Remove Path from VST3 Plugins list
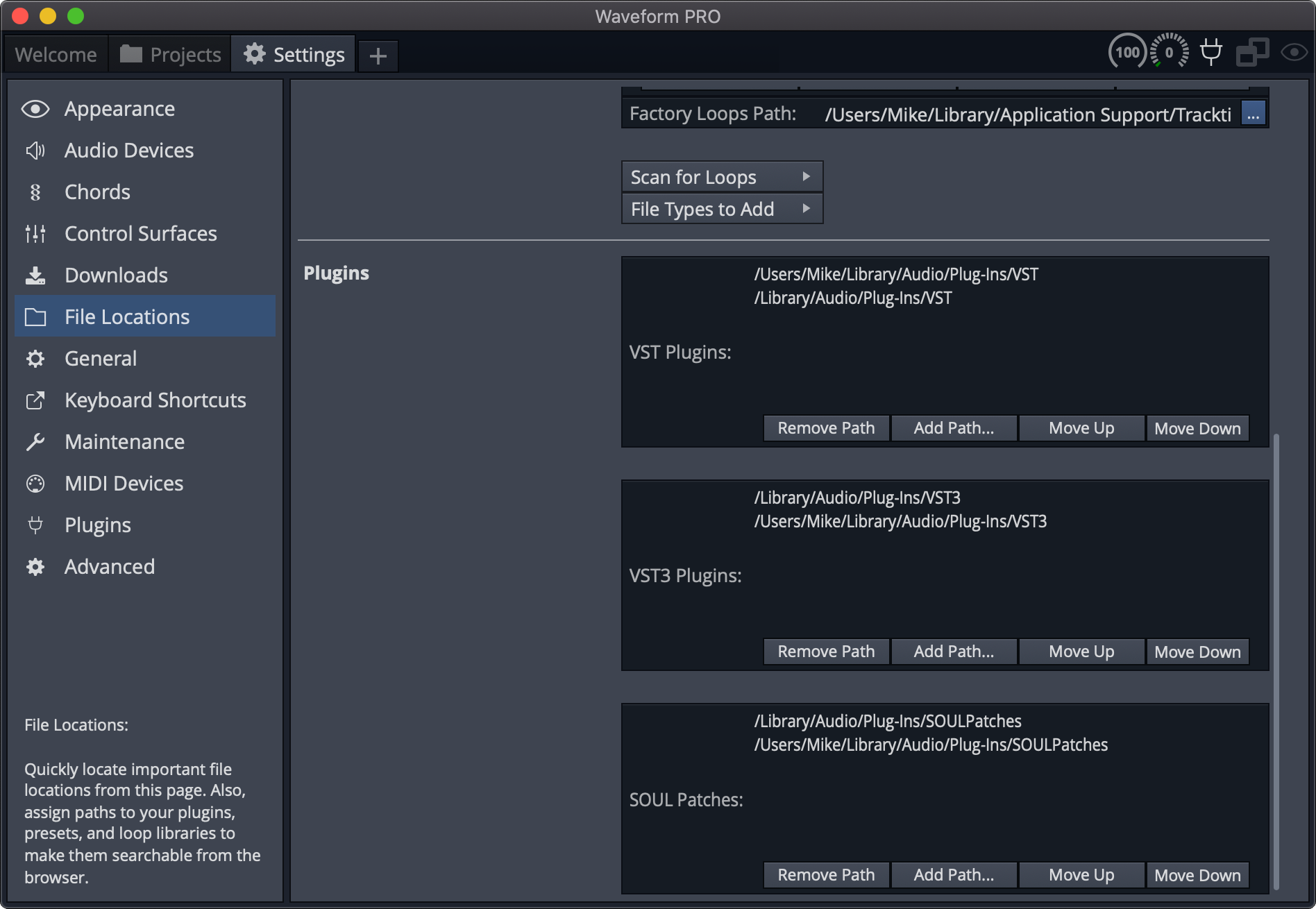Image resolution: width=1316 pixels, height=909 pixels. 826,652
